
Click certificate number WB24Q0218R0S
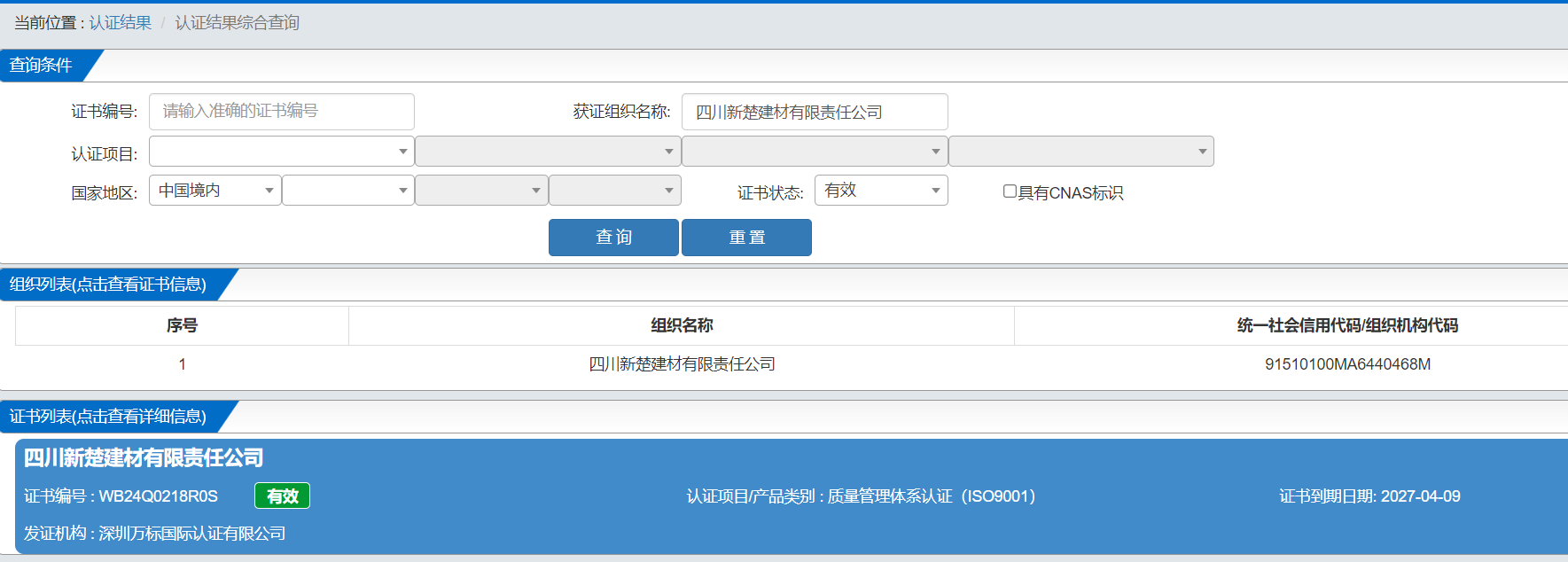[x=159, y=496]
